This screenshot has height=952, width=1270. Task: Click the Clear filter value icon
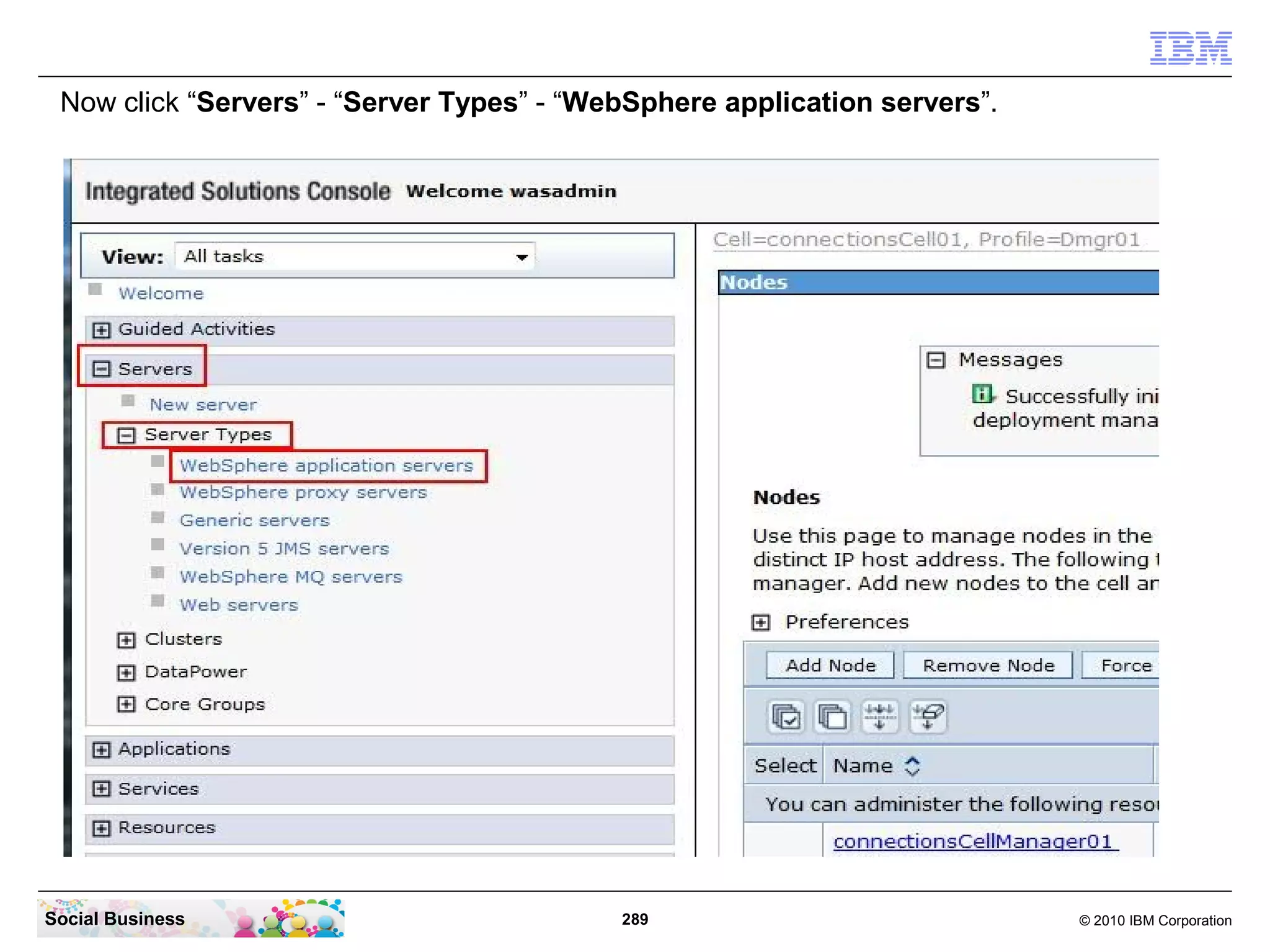(928, 717)
